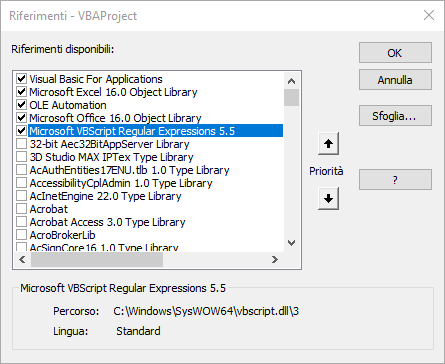The width and height of the screenshot is (445, 364).
Task: Select Microsoft Excel 16.0 Object Library text
Action: [113, 92]
